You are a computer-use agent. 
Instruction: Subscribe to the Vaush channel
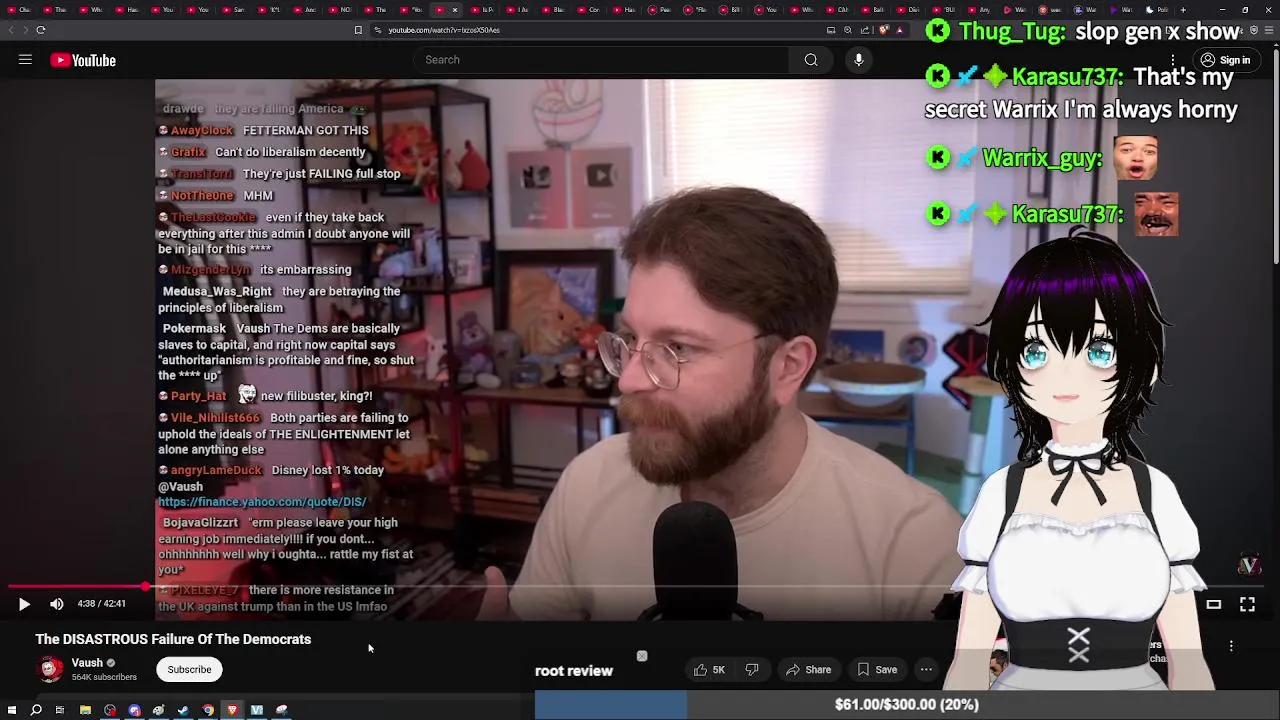[189, 669]
